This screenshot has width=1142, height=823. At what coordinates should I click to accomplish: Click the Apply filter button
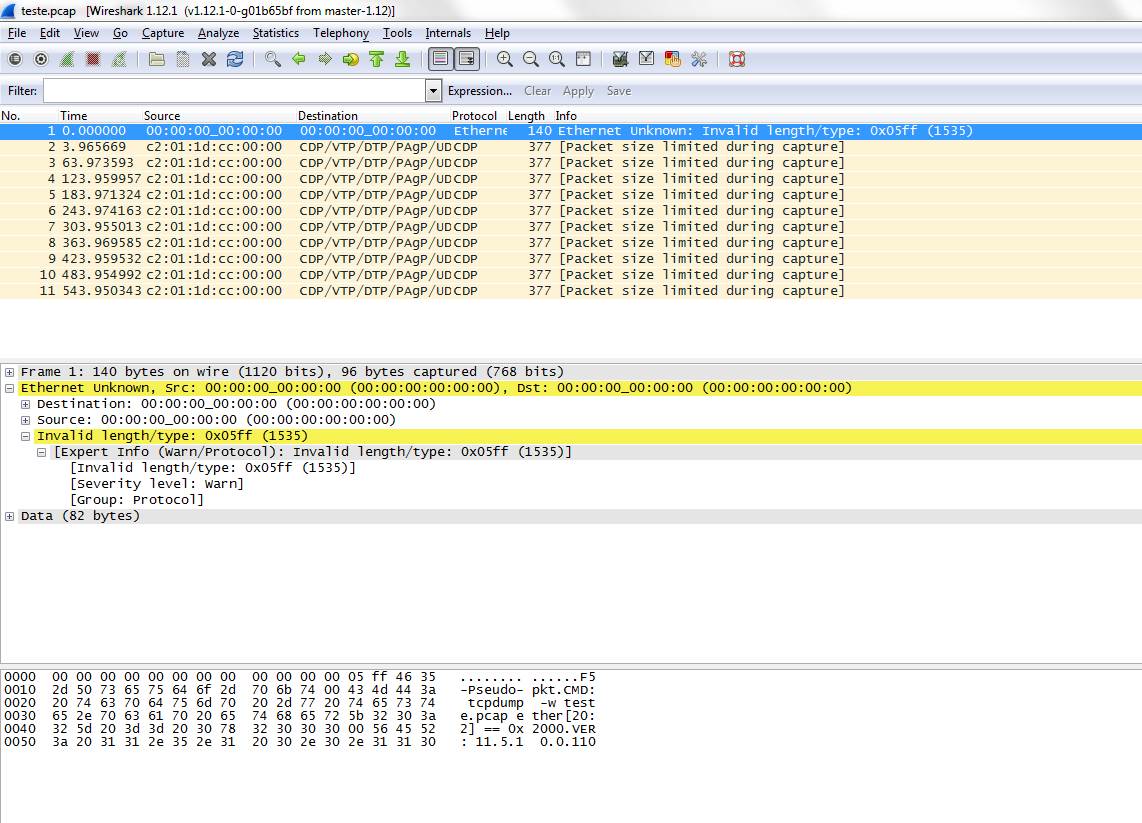click(578, 90)
